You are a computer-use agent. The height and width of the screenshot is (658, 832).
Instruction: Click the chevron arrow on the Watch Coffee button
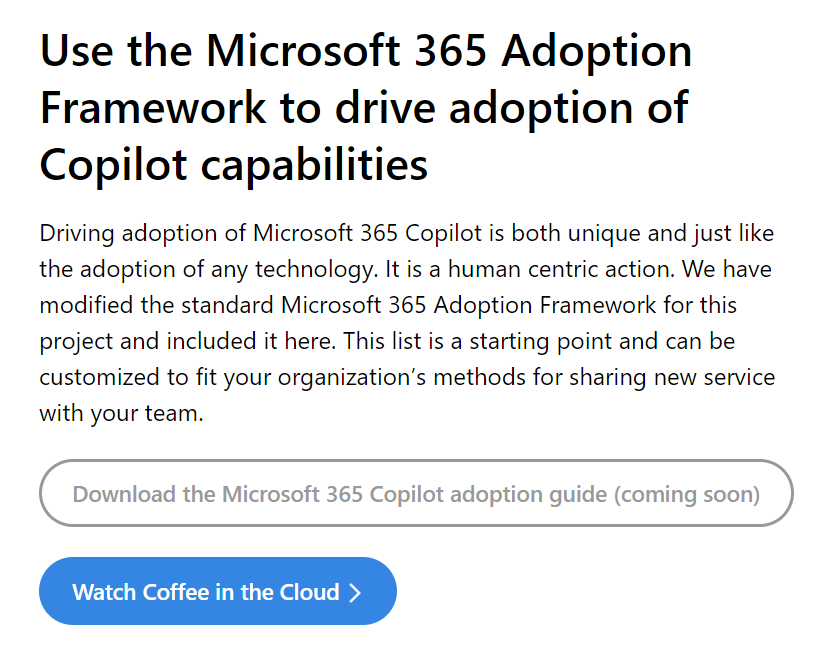[x=355, y=593]
